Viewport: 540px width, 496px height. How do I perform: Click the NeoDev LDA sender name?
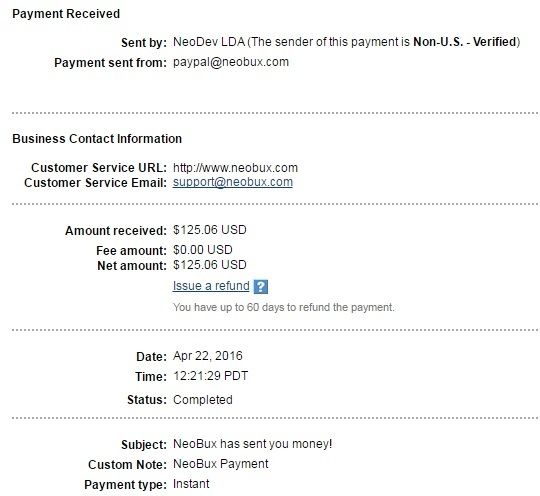pos(209,42)
